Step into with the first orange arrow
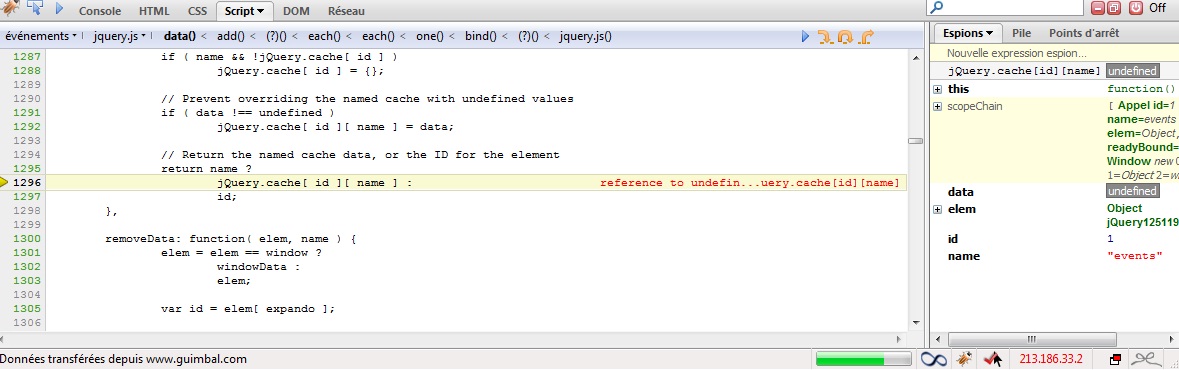 click(x=826, y=36)
